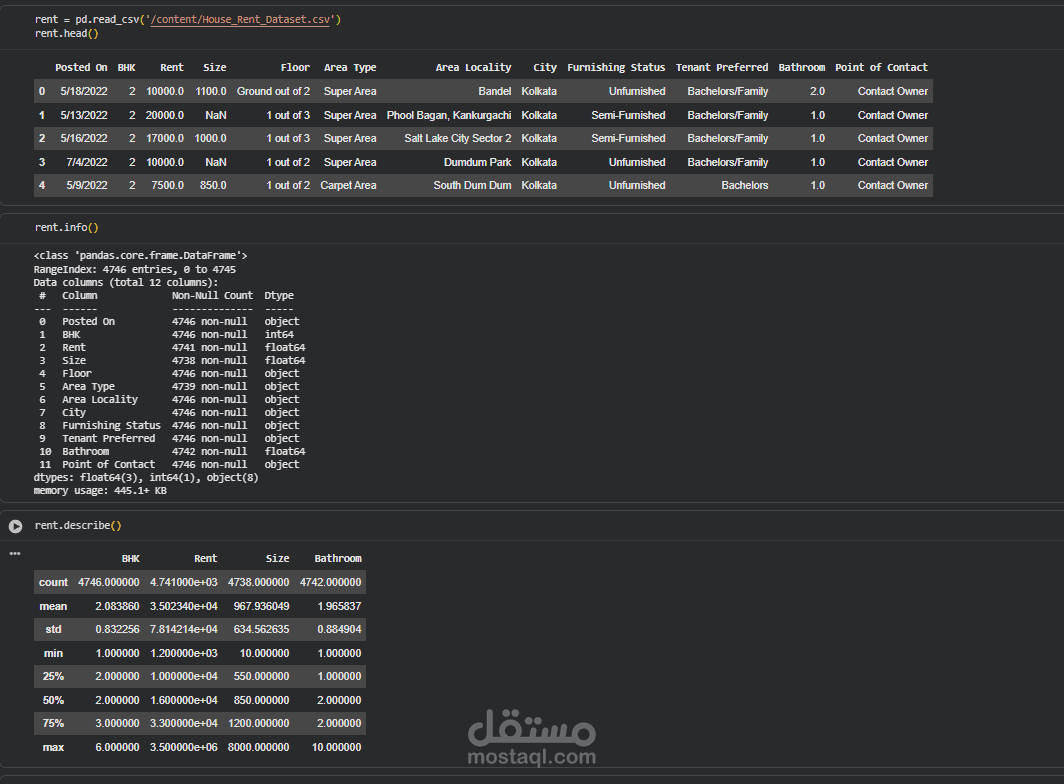Select the rent value 17000.0

click(165, 138)
